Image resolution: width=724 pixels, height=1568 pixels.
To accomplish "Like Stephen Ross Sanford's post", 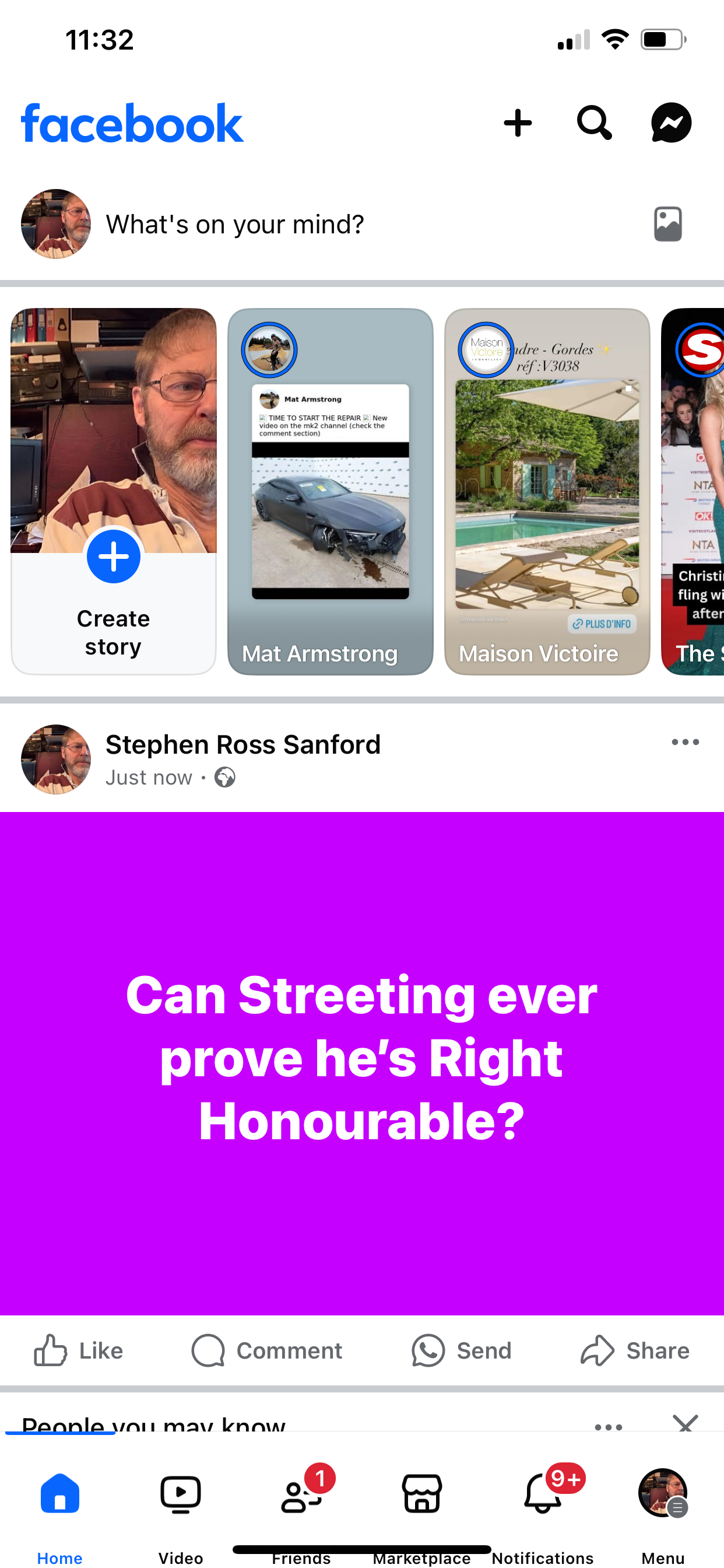I will click(79, 1350).
